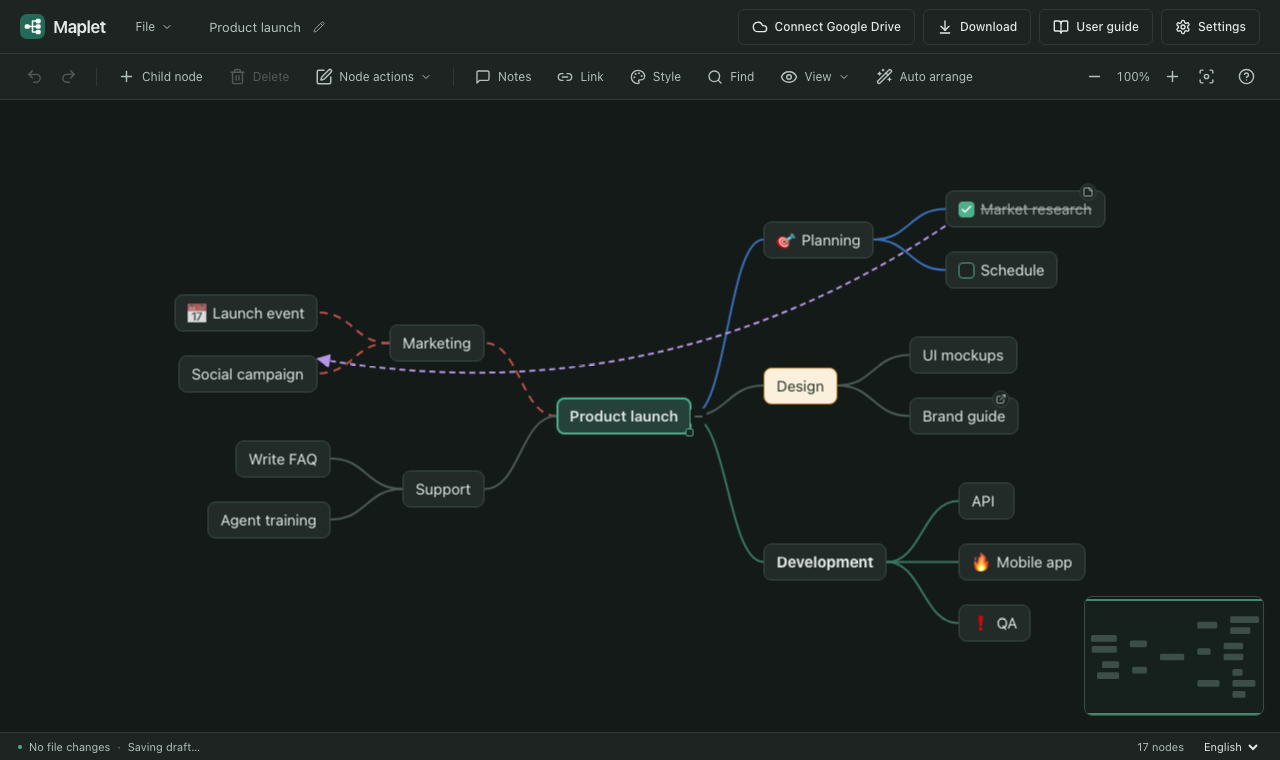Check the Schedule checkbox
The height and width of the screenshot is (760, 1280).
point(966,270)
